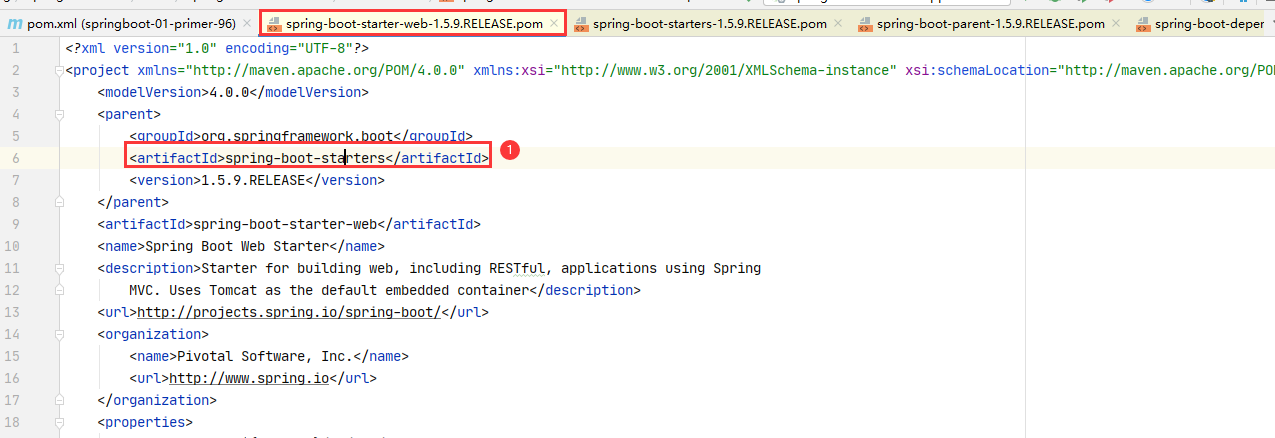Click file icon of spring-boot-starters tab
Image resolution: width=1275 pixels, height=438 pixels.
pos(581,24)
